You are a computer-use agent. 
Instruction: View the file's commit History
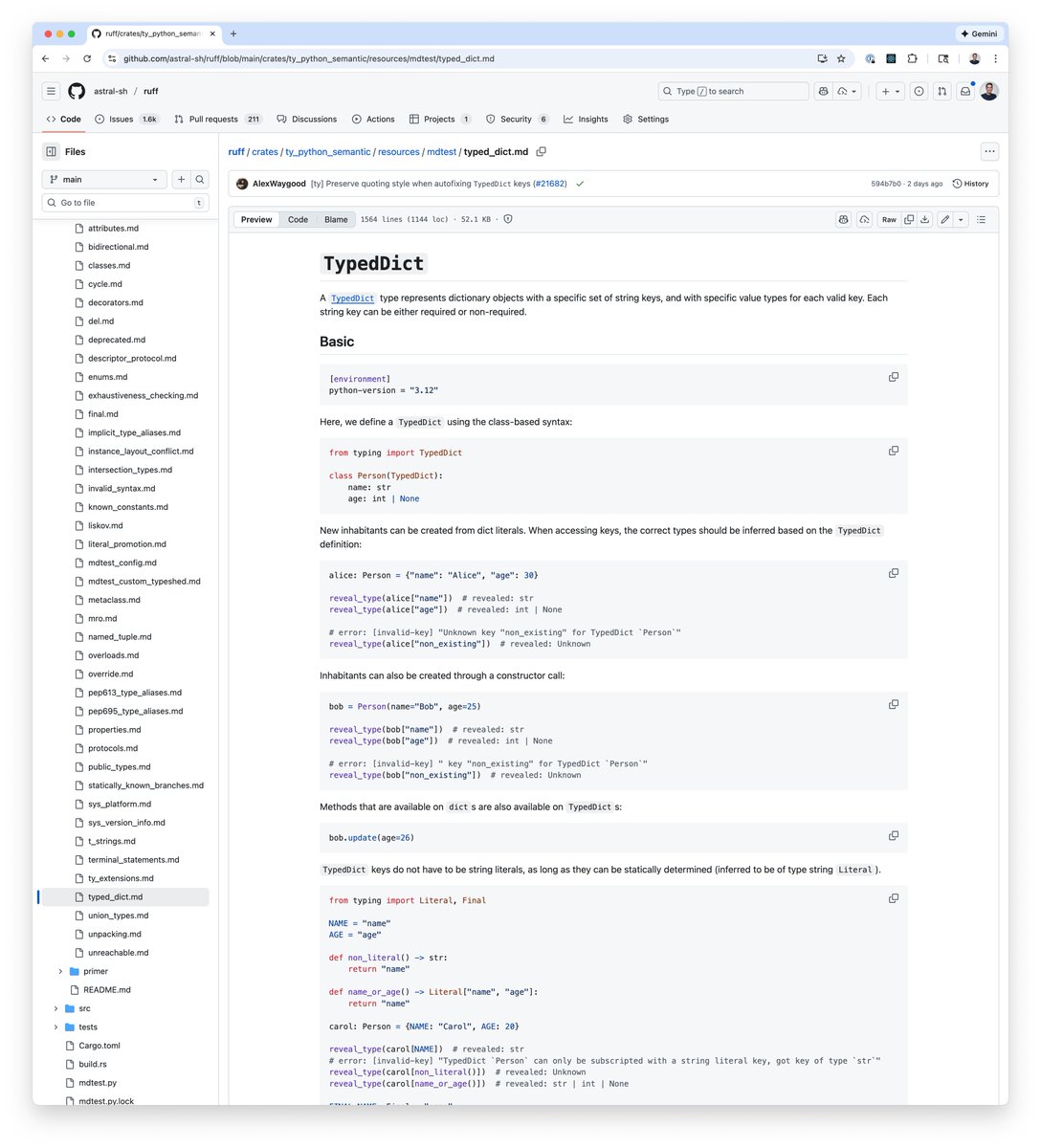pyautogui.click(x=970, y=183)
